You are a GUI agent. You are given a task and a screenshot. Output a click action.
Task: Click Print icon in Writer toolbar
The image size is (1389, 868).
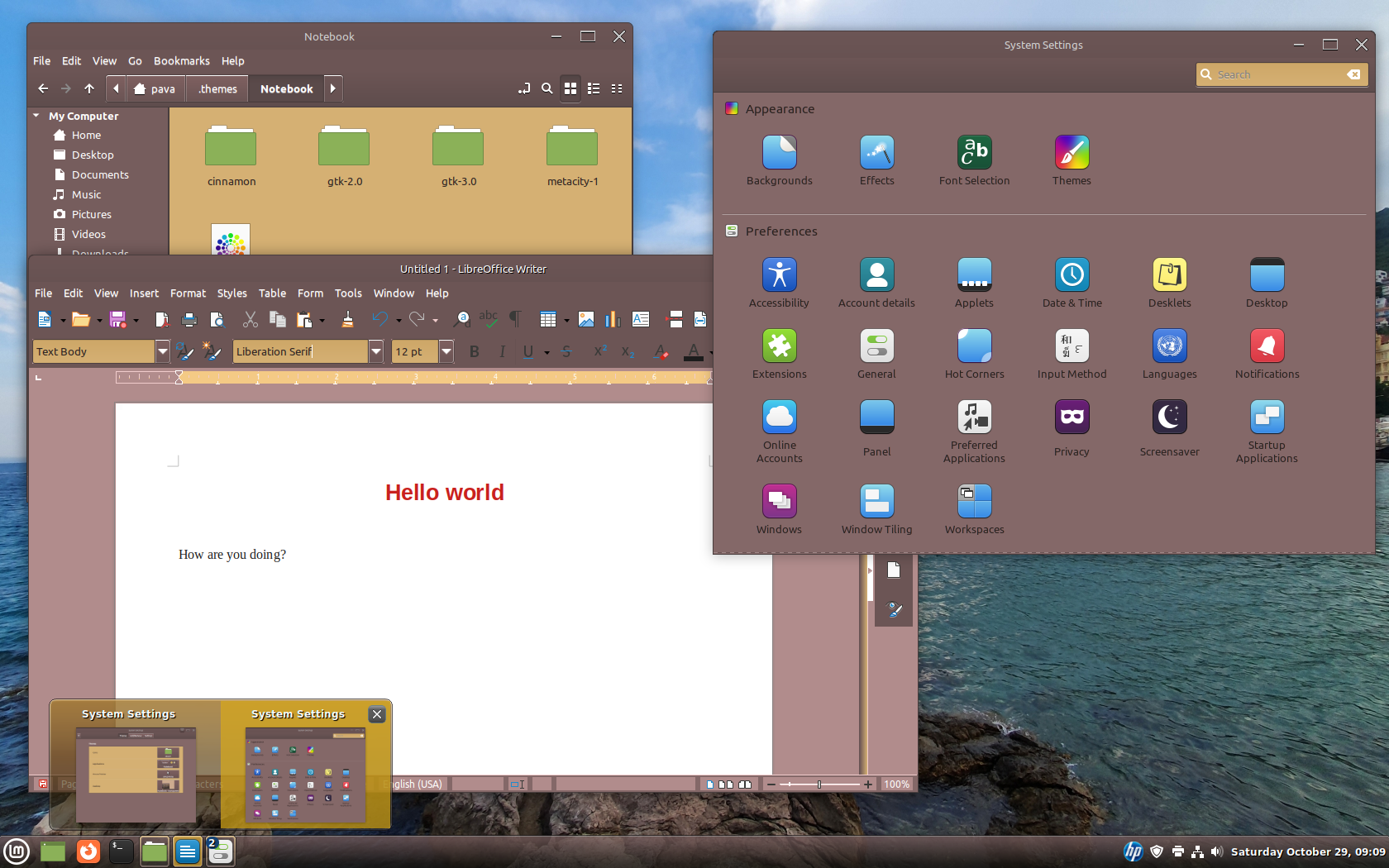(189, 320)
